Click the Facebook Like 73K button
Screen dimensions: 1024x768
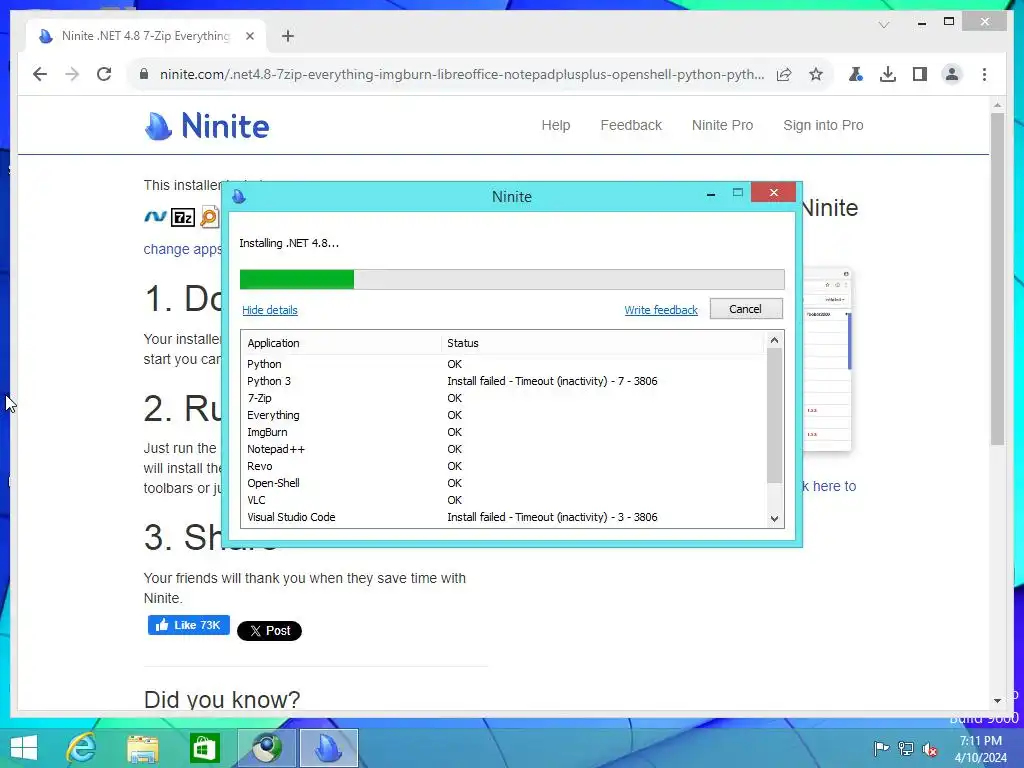pos(189,625)
